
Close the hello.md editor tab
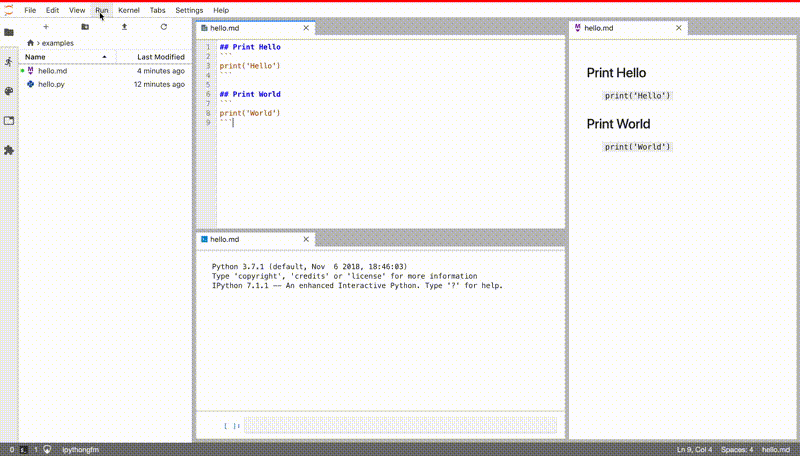tap(306, 28)
